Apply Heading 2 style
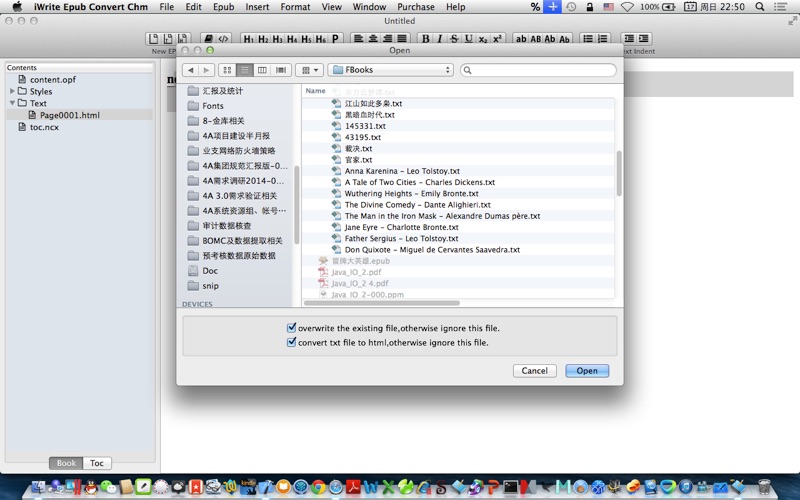This screenshot has height=500, width=800. 263,39
